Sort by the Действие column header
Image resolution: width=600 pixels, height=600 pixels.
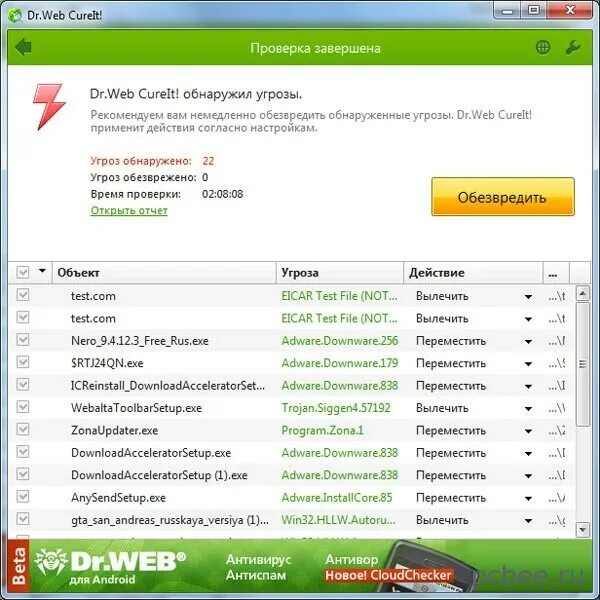473,273
